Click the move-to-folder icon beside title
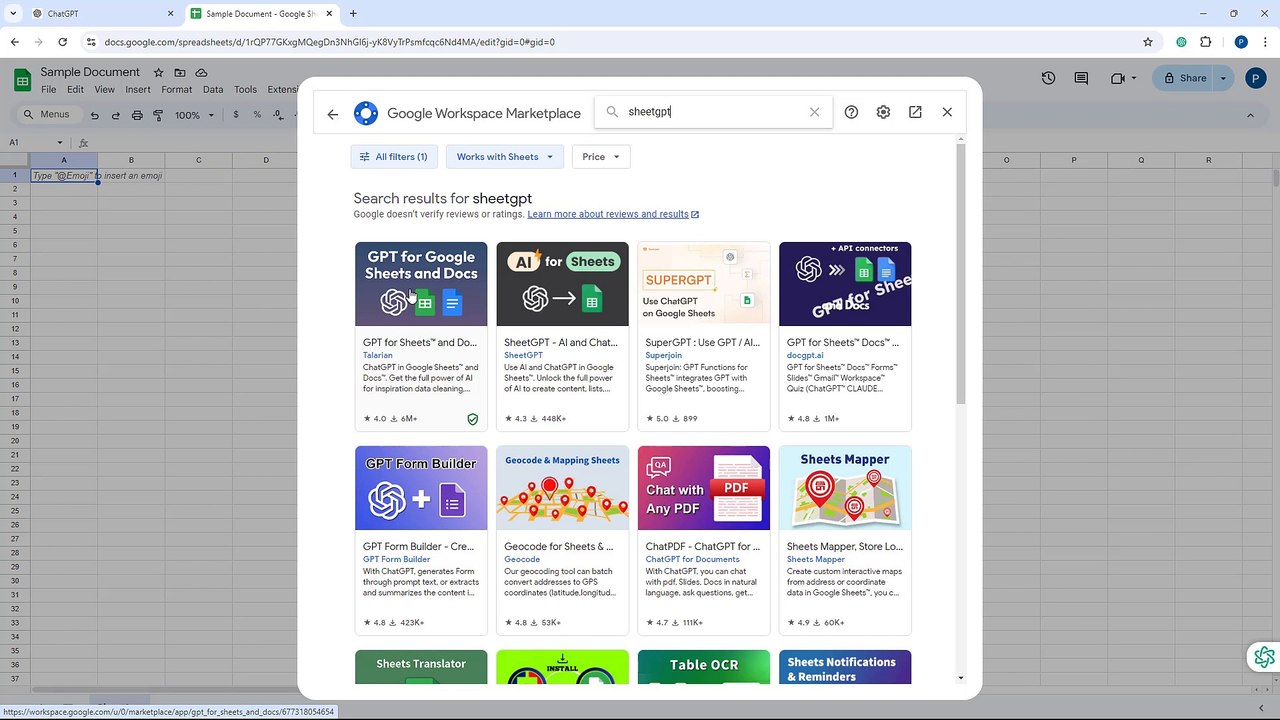 click(180, 73)
